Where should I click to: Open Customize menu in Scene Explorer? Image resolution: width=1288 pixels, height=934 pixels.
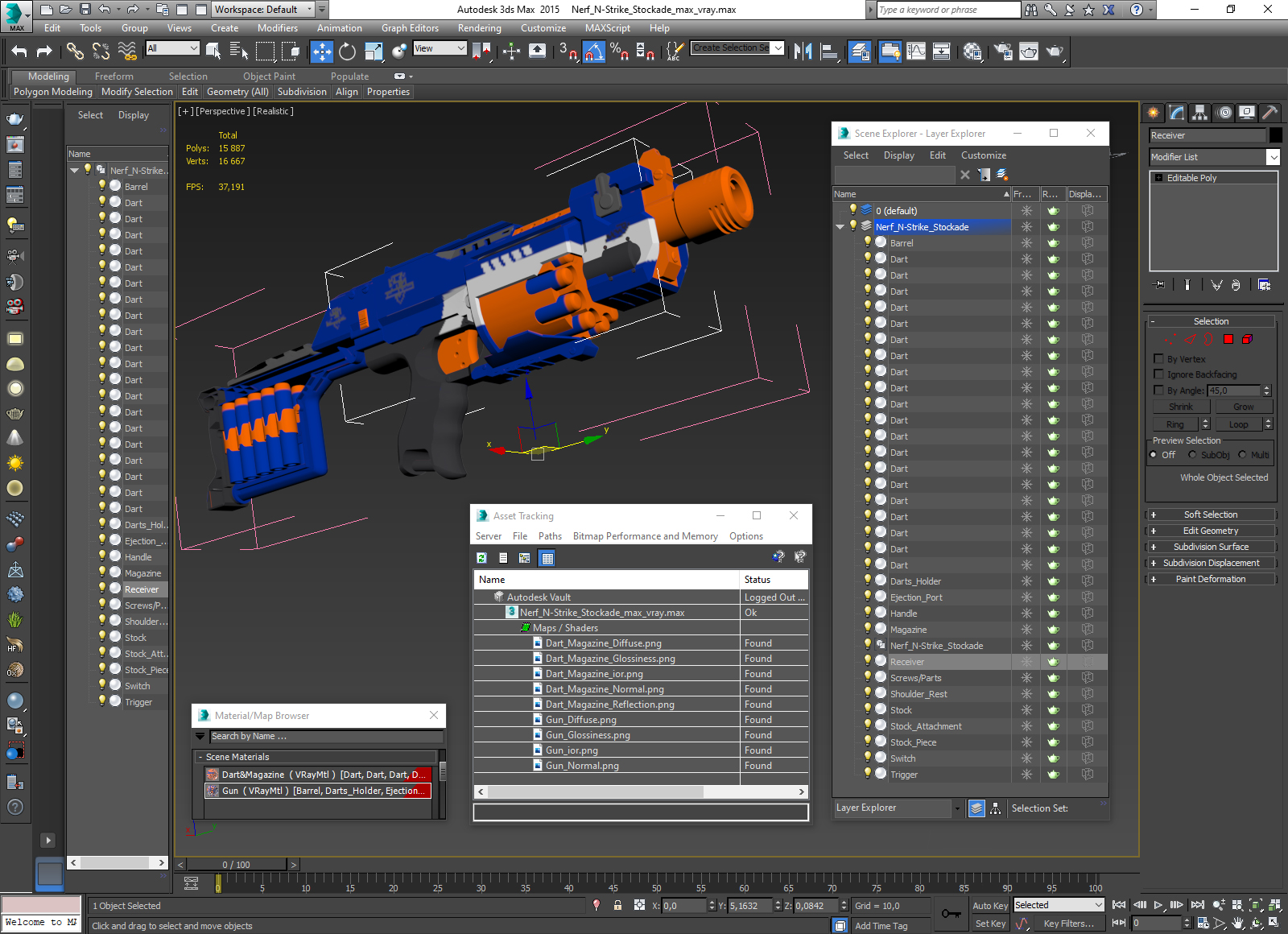(x=983, y=155)
